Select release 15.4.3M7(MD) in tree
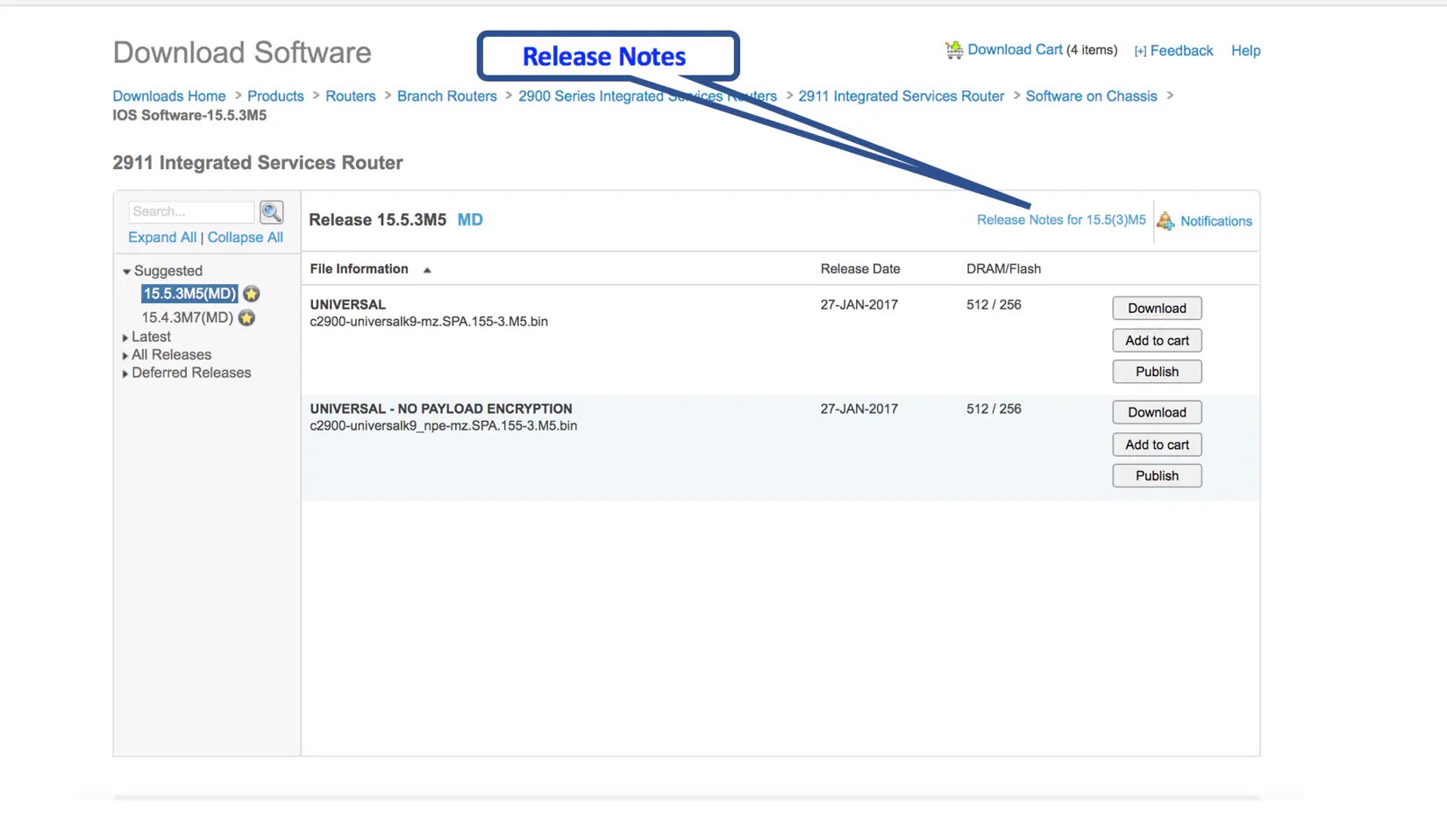The height and width of the screenshot is (840, 1447). tap(187, 317)
